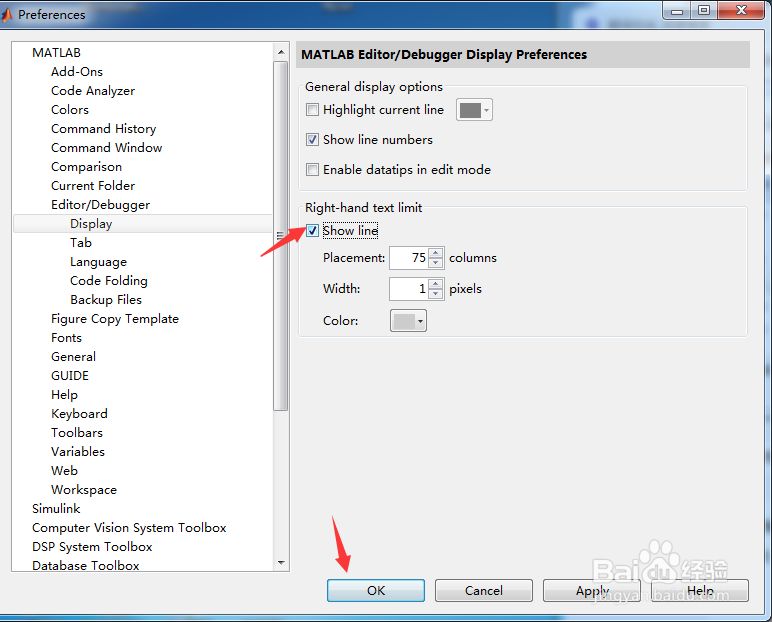Viewport: 772px width, 622px height.
Task: Select Backup Files preferences
Action: pos(106,300)
